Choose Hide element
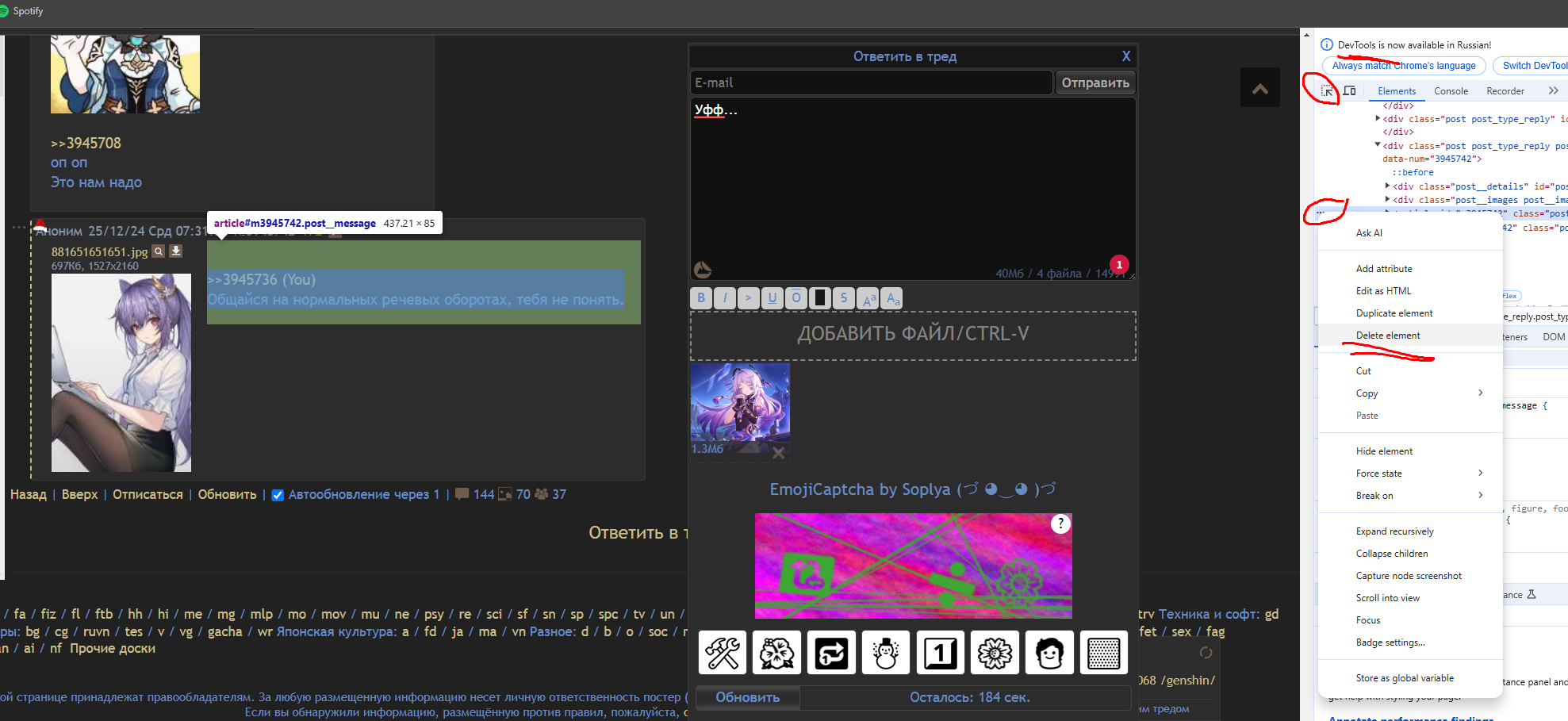The image size is (1568, 721). [1410, 451]
